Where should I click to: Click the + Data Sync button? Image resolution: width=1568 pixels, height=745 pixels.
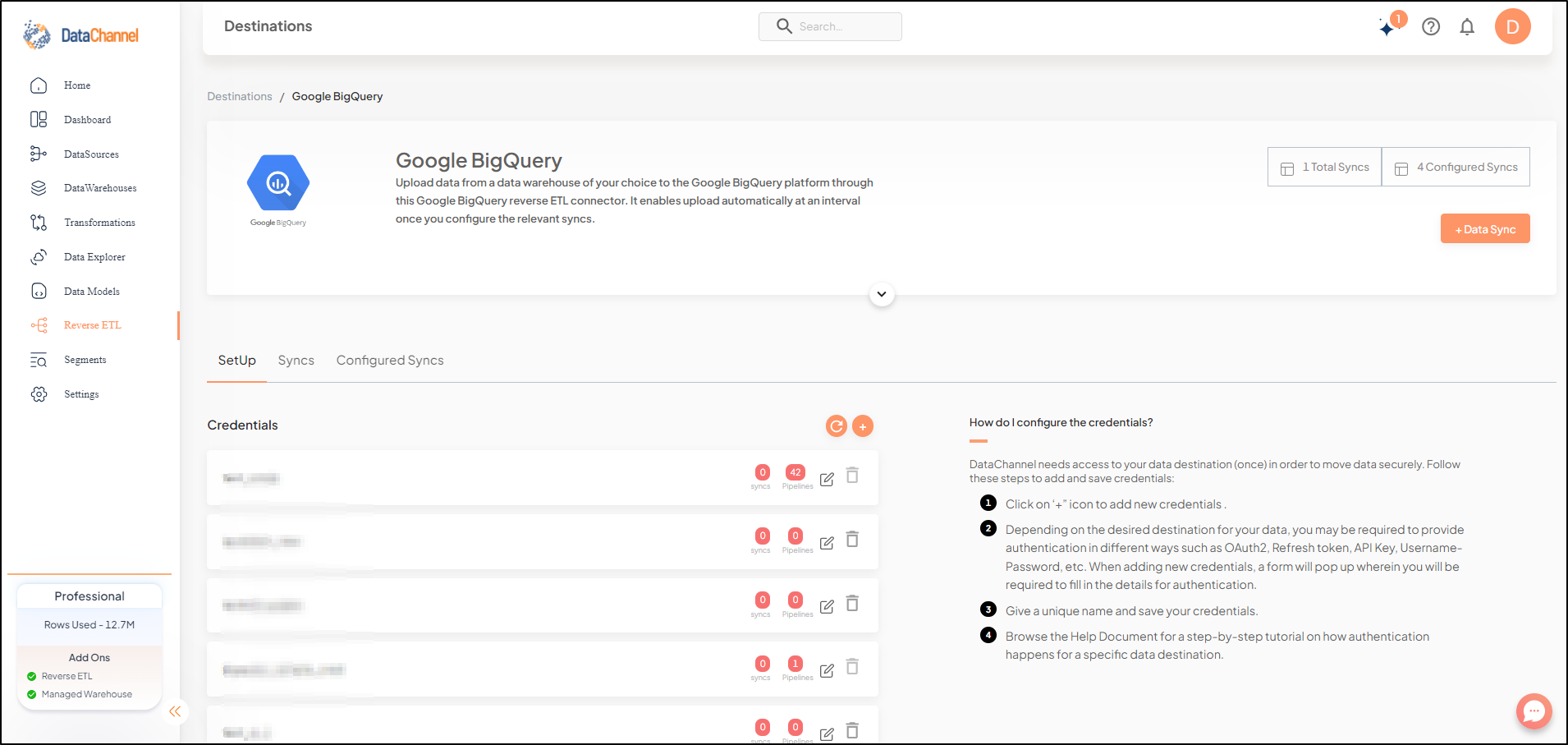click(1485, 229)
